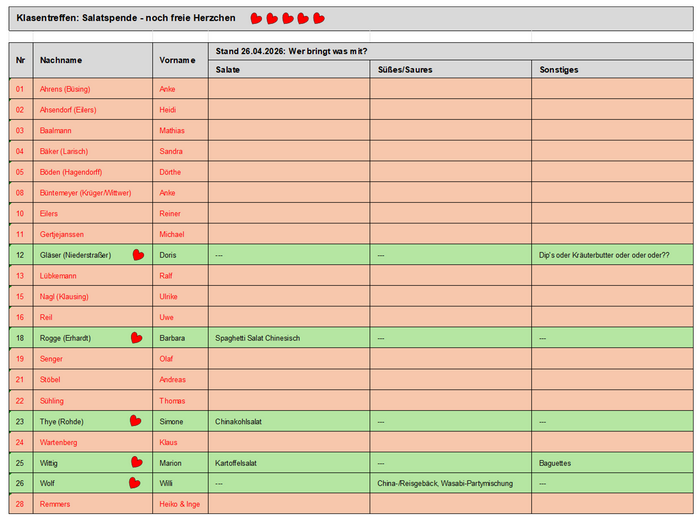Click the 'Senger' surname cell

point(92,359)
